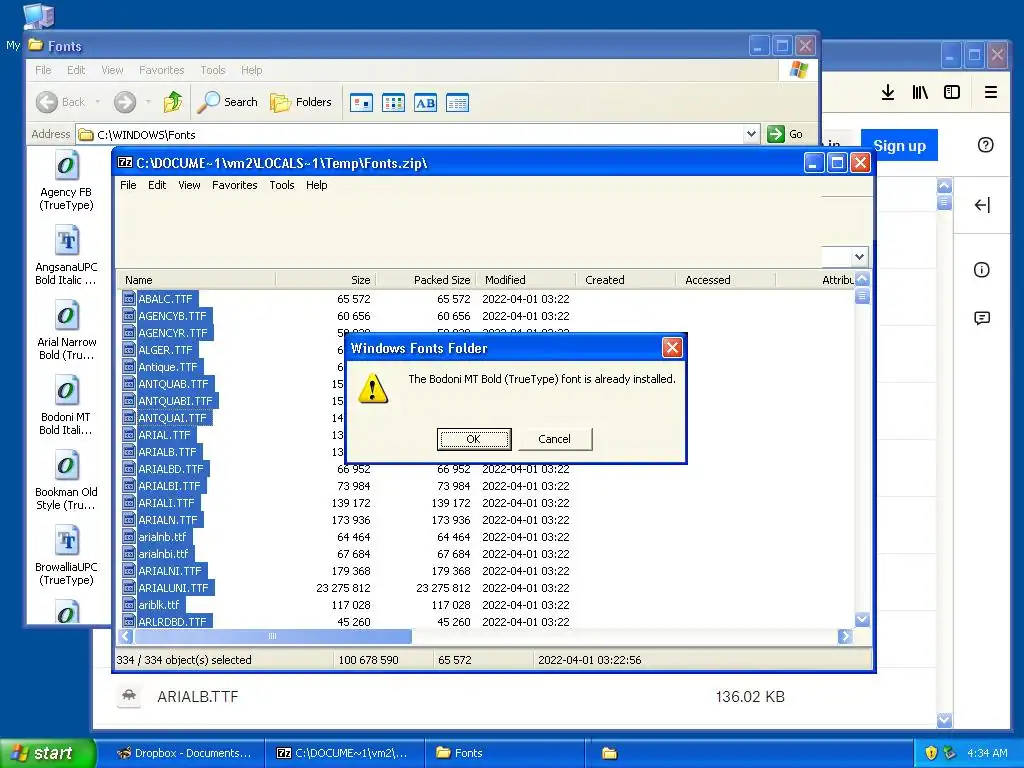1024x768 pixels.
Task: Switch to Large Icons view in Fonts
Action: (361, 103)
